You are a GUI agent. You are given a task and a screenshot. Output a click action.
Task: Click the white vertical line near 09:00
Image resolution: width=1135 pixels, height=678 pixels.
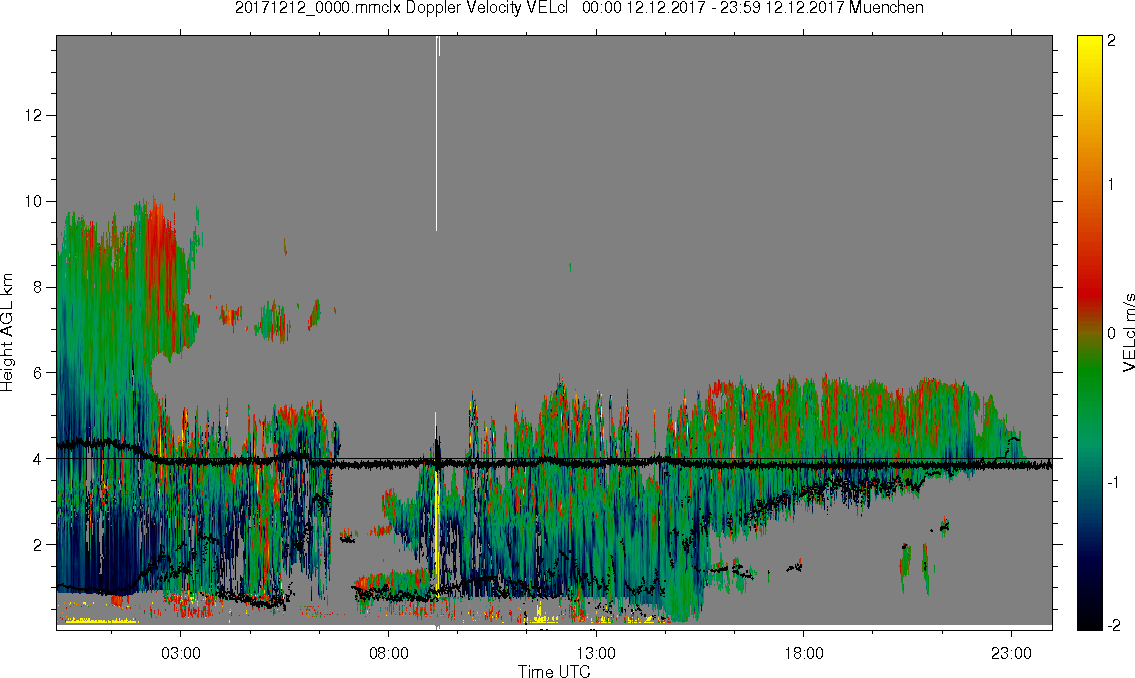point(436,133)
